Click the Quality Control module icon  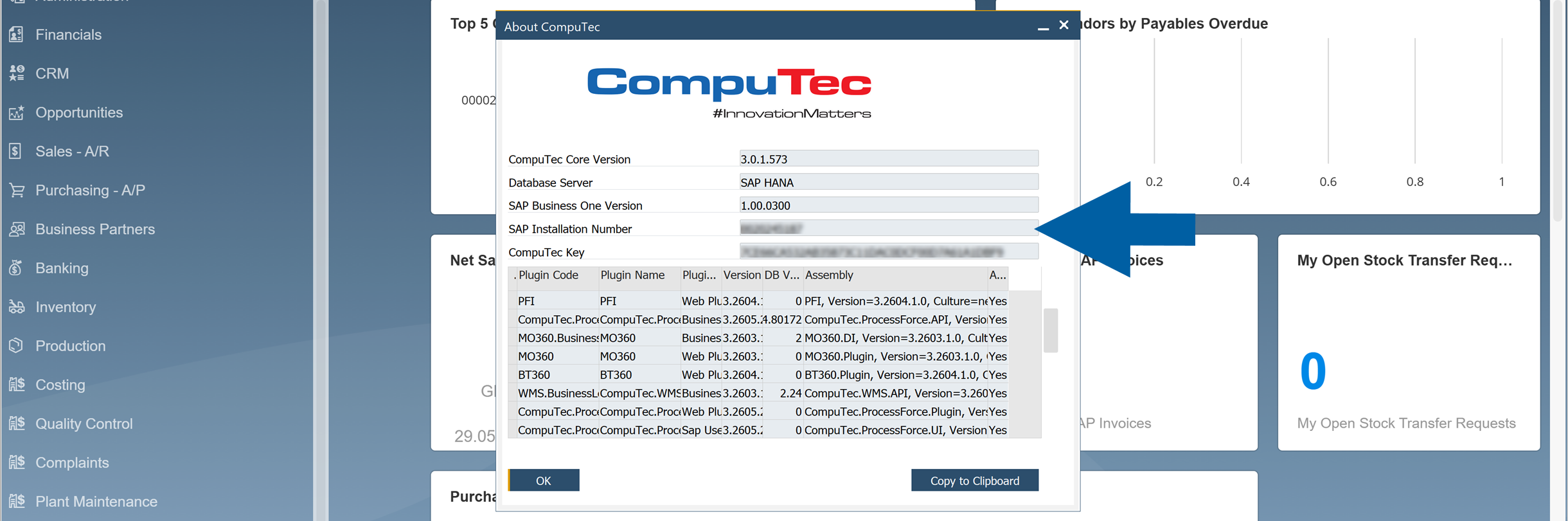17,424
